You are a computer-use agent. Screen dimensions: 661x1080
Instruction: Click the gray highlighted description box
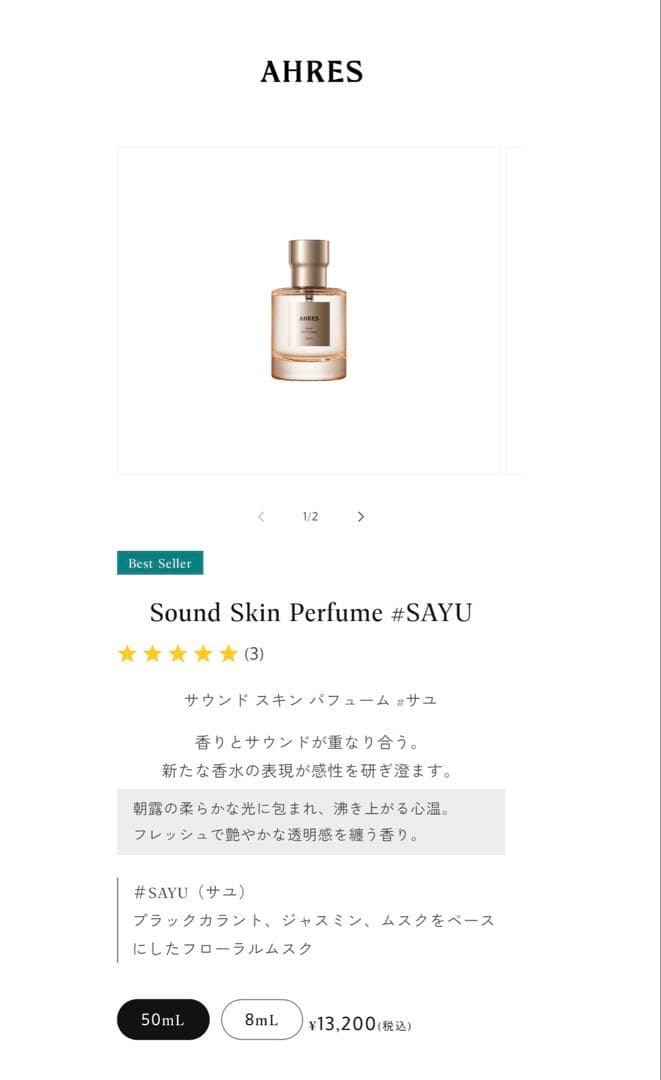311,822
